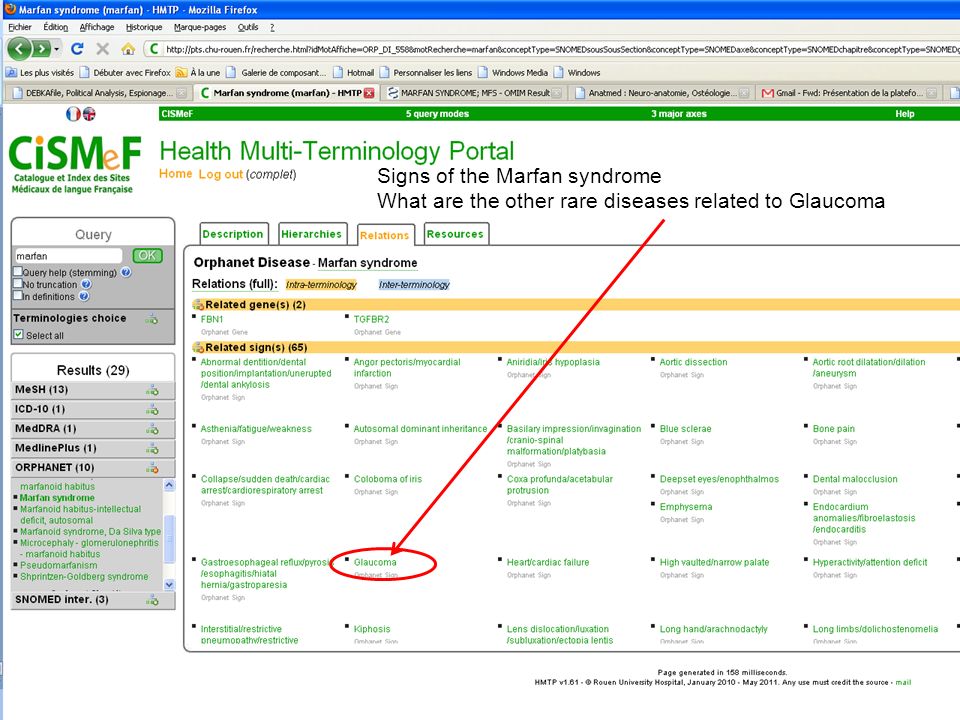
Task: Select Shprintzen-Goldberg syndrome result
Action: click(x=84, y=577)
